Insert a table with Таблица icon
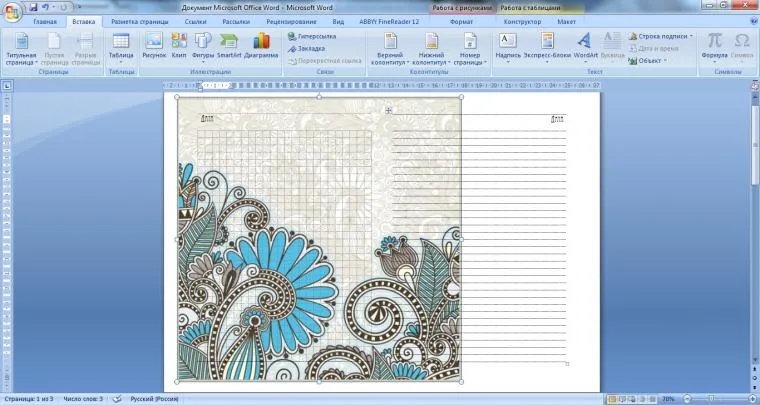 pos(121,47)
